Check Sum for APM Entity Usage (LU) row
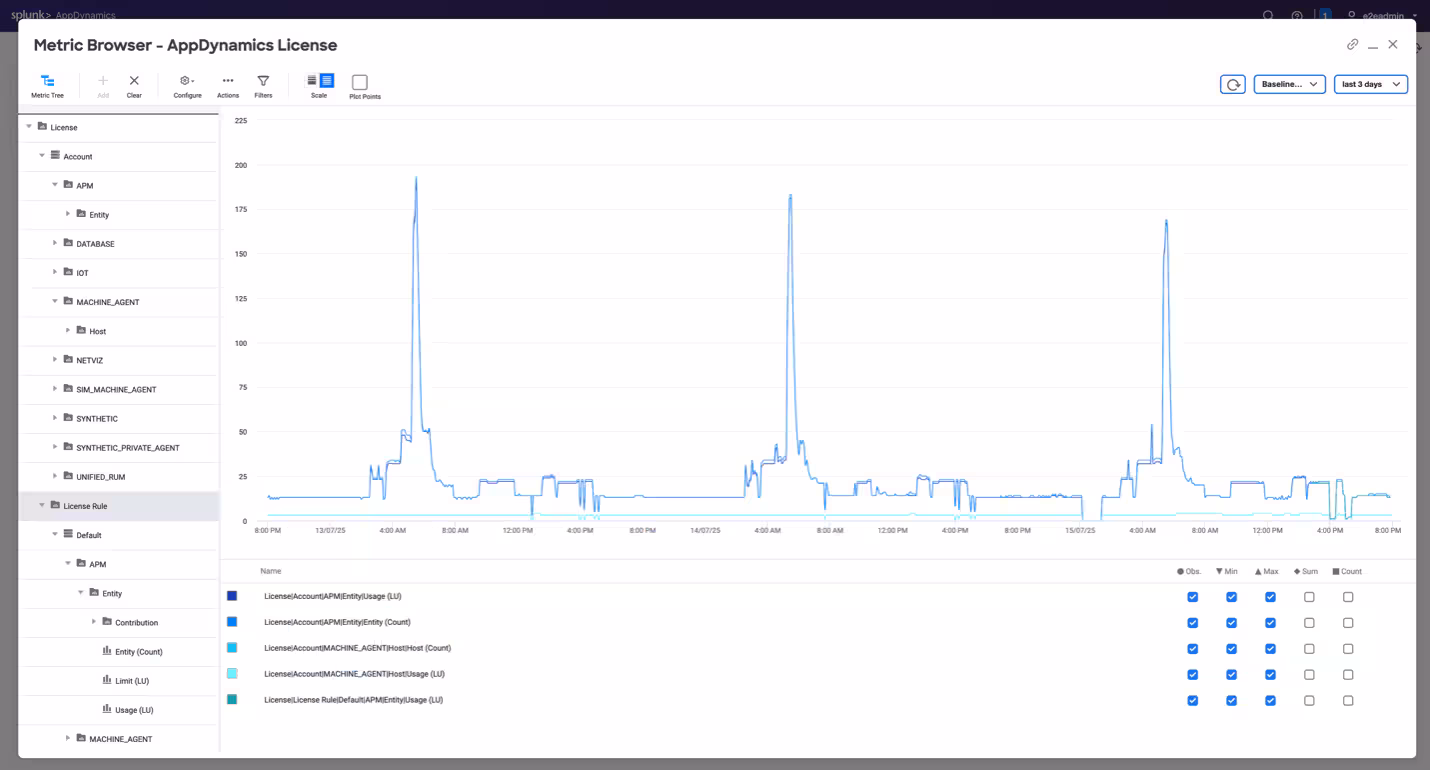 pos(1309,597)
